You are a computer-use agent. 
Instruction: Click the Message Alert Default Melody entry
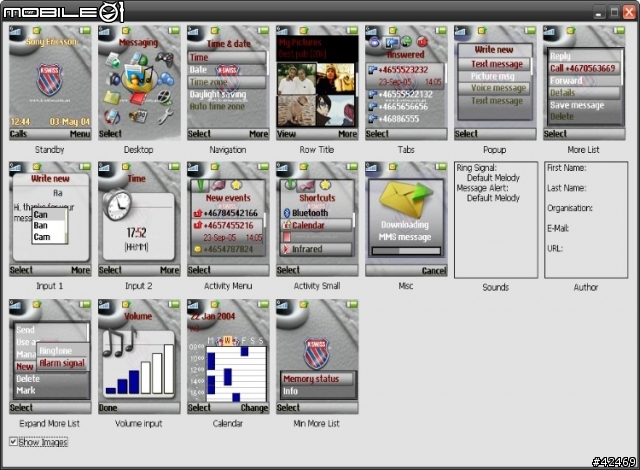coord(493,198)
